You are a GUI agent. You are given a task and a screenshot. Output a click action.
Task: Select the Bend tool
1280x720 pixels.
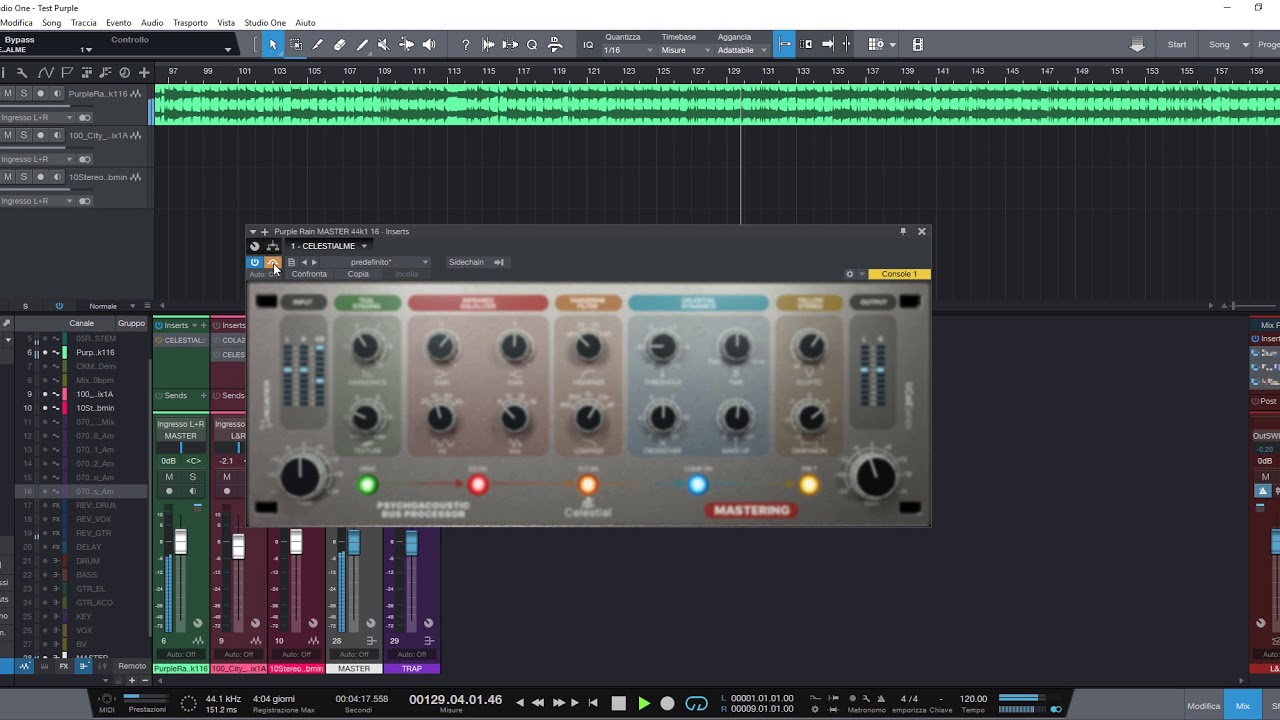tap(406, 44)
